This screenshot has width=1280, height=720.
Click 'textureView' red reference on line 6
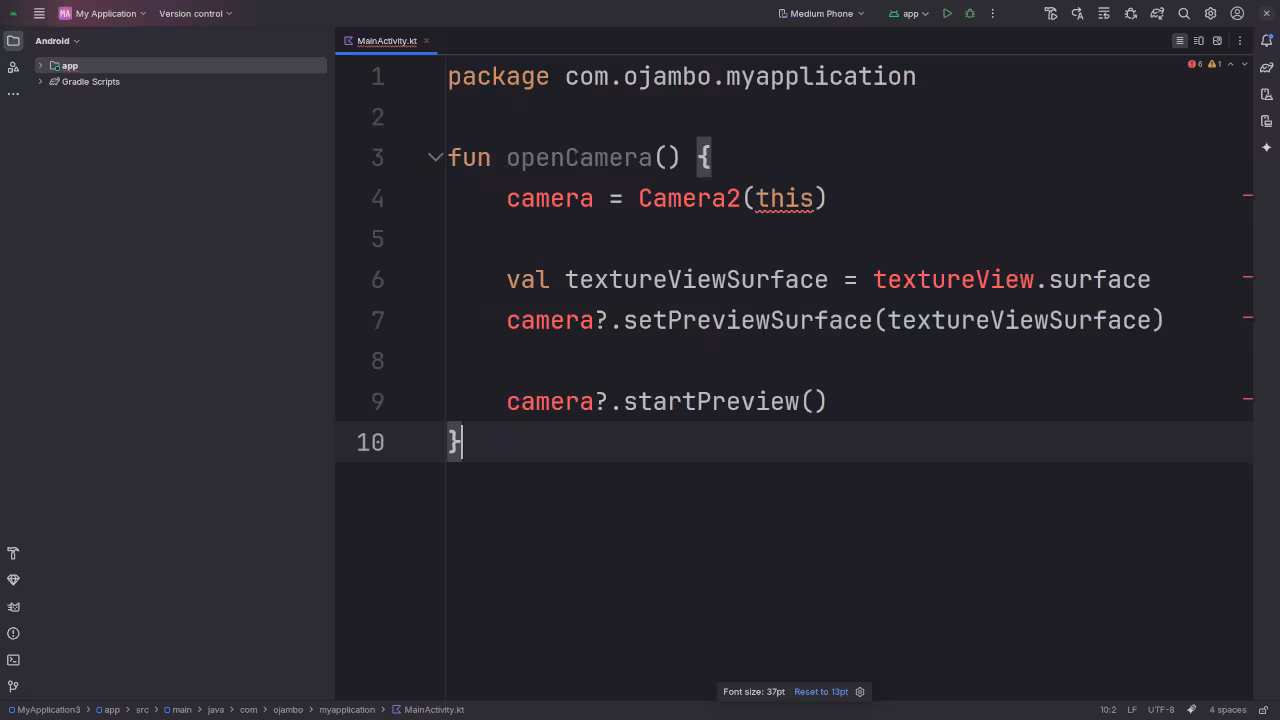click(953, 279)
